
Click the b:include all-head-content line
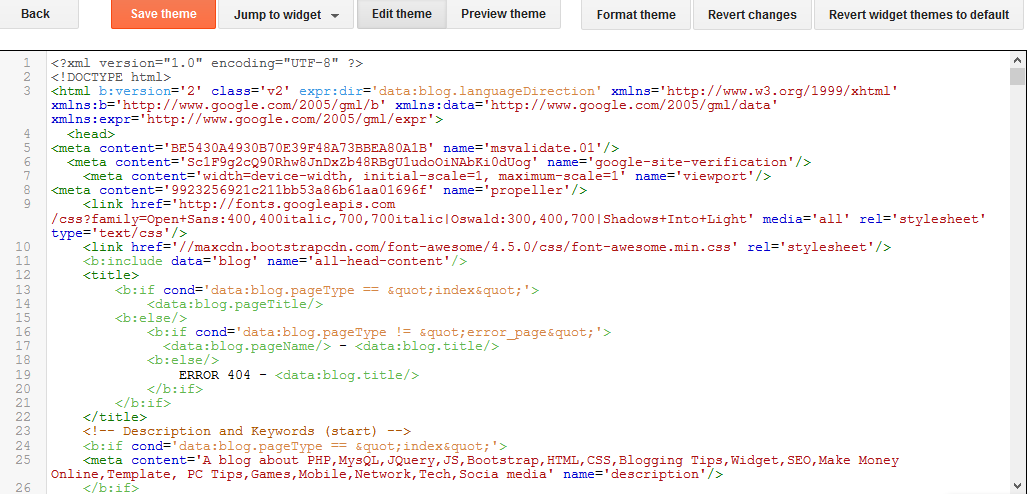275,261
